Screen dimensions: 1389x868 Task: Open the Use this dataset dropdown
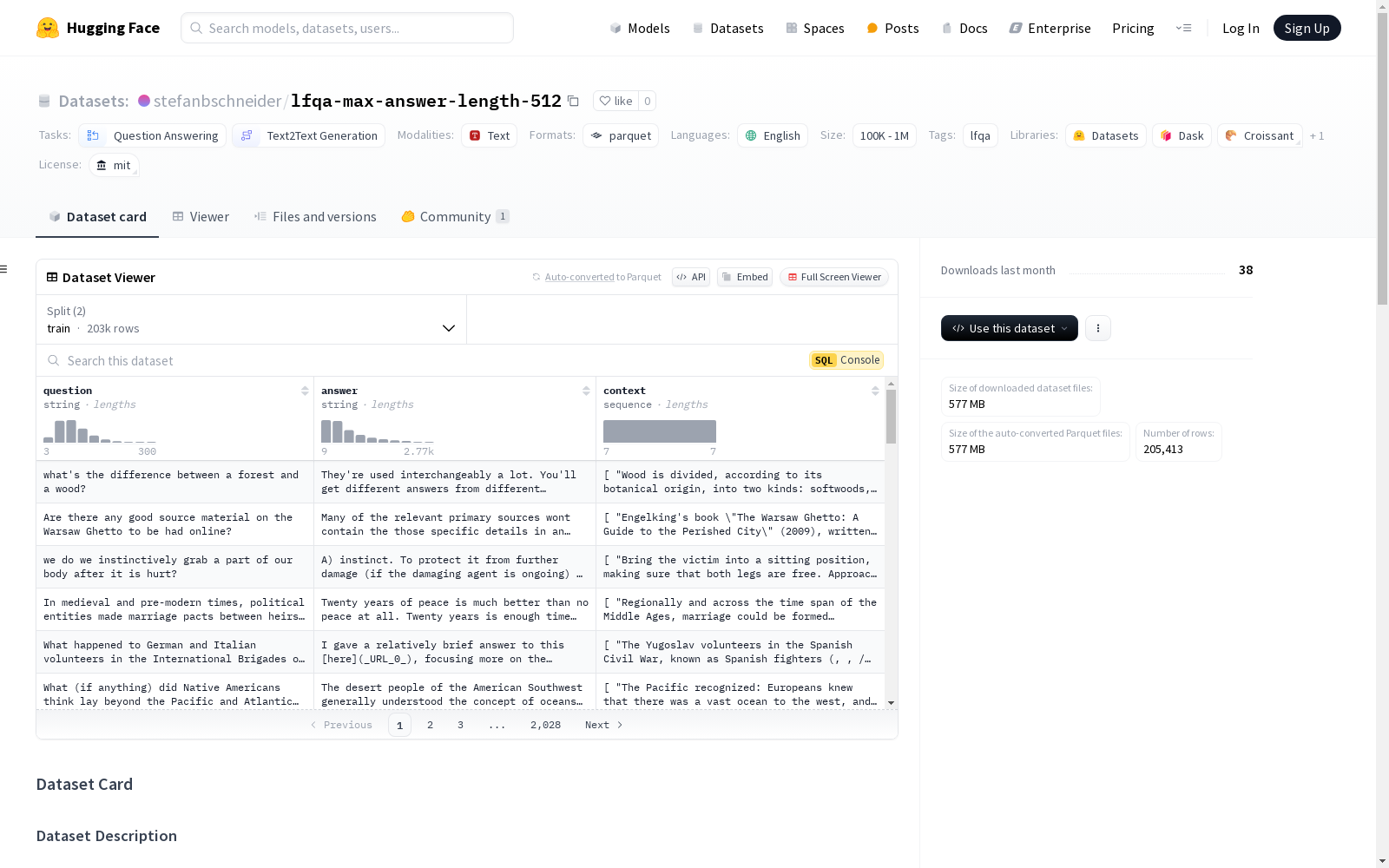pyautogui.click(x=1010, y=328)
